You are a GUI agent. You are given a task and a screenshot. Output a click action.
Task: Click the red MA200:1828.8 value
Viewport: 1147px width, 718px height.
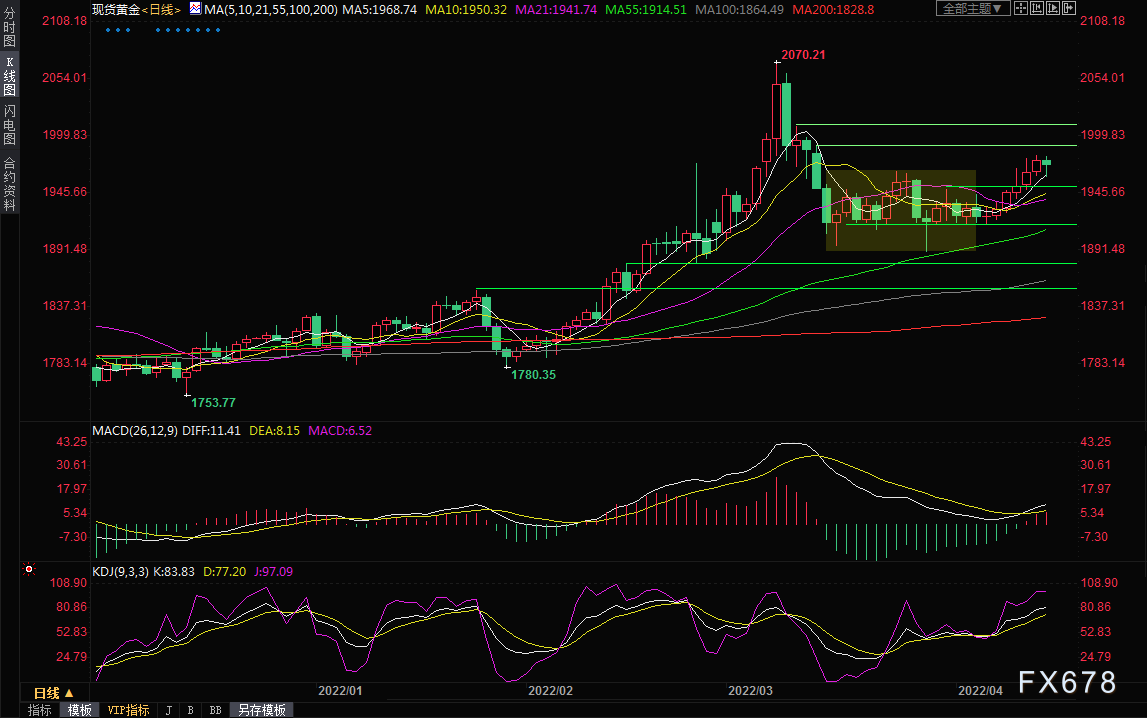[x=833, y=10]
